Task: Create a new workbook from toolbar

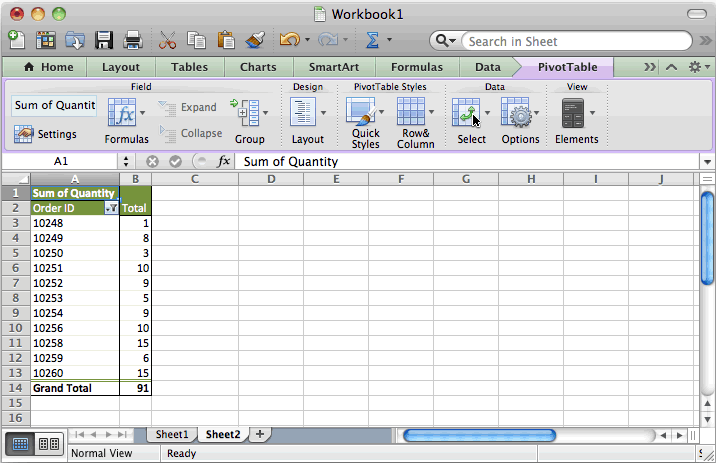Action: pos(17,40)
